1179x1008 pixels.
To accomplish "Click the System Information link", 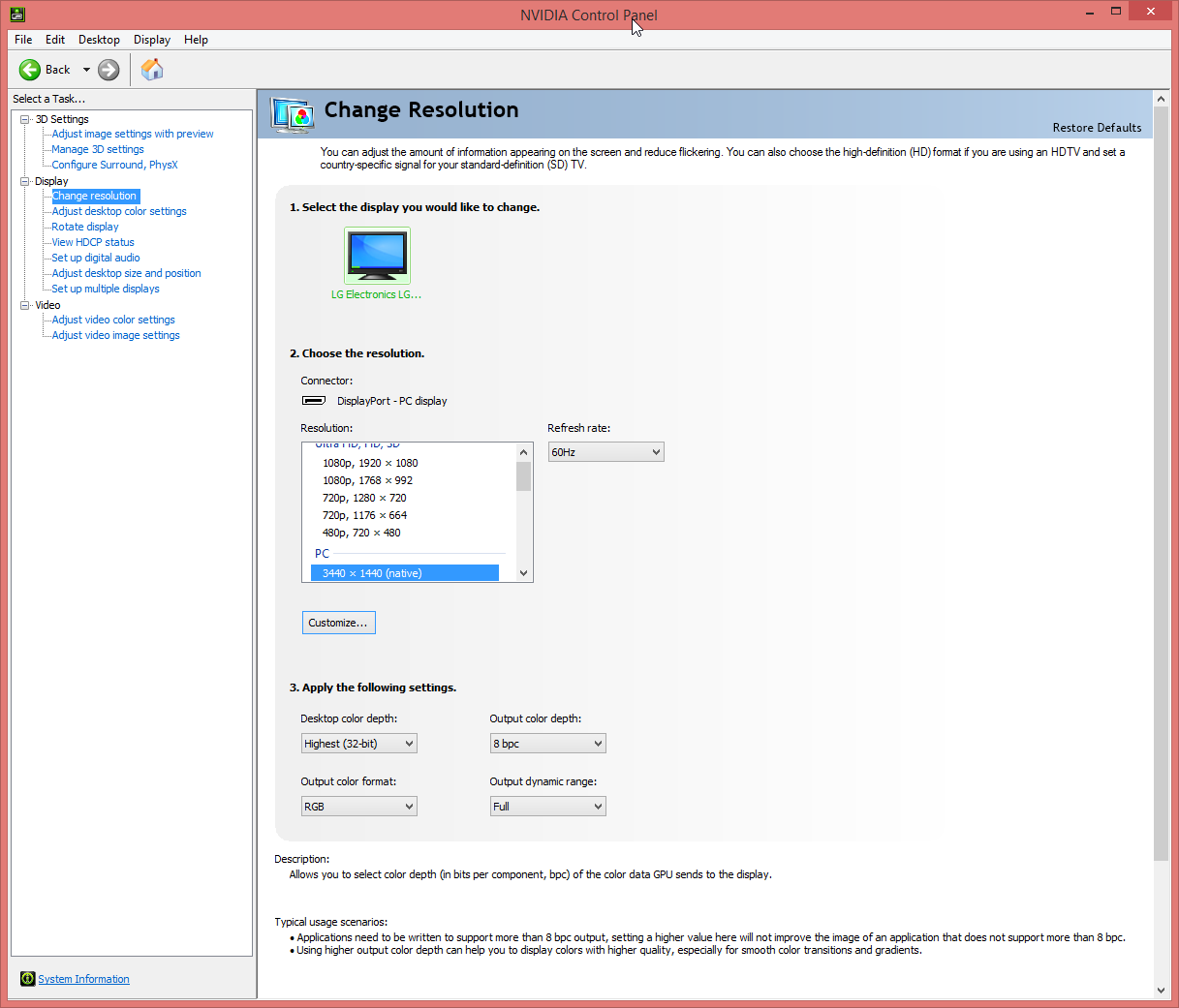I will pos(83,979).
